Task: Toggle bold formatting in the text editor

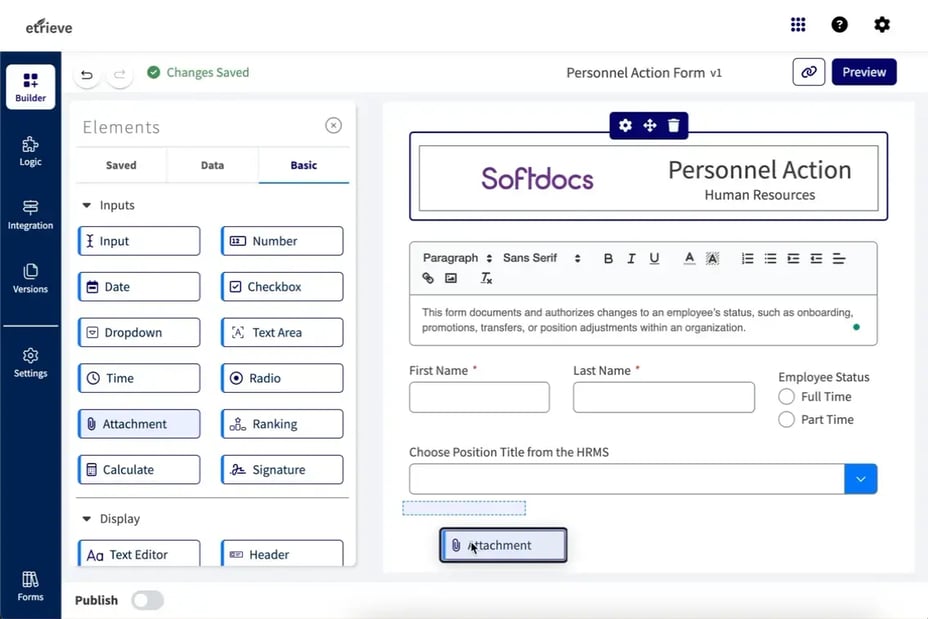Action: click(x=609, y=257)
